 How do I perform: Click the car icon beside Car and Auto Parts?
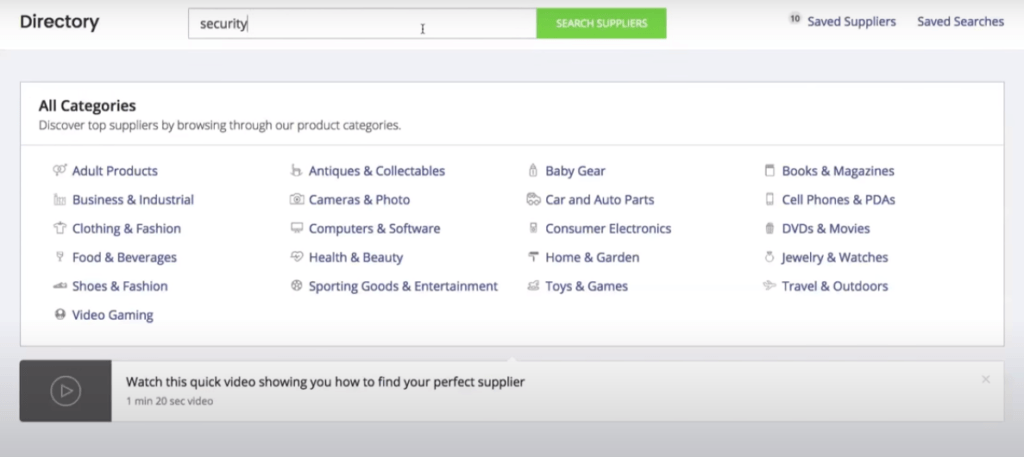click(x=533, y=200)
